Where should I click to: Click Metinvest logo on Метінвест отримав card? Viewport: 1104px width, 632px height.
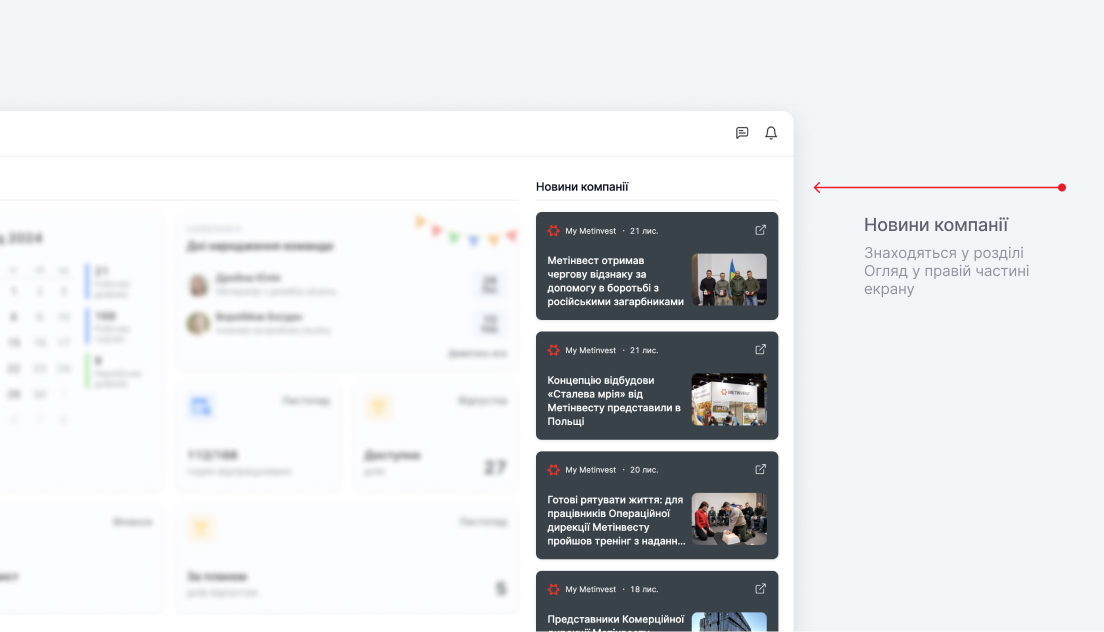[553, 231]
